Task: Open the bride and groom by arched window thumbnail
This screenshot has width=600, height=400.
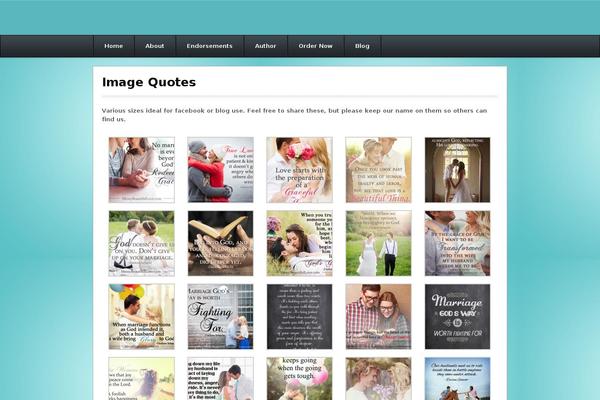Action: click(x=457, y=170)
